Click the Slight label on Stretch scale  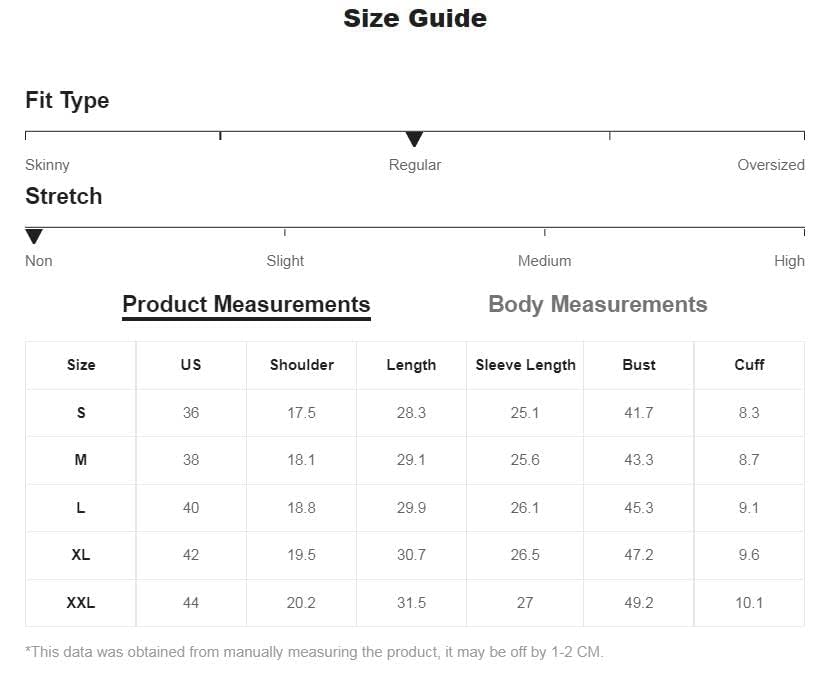tap(285, 261)
